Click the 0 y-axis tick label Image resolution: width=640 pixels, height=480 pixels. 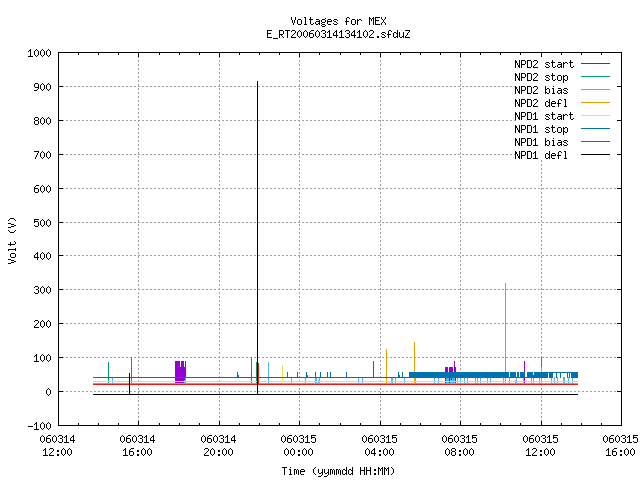[x=49, y=391]
